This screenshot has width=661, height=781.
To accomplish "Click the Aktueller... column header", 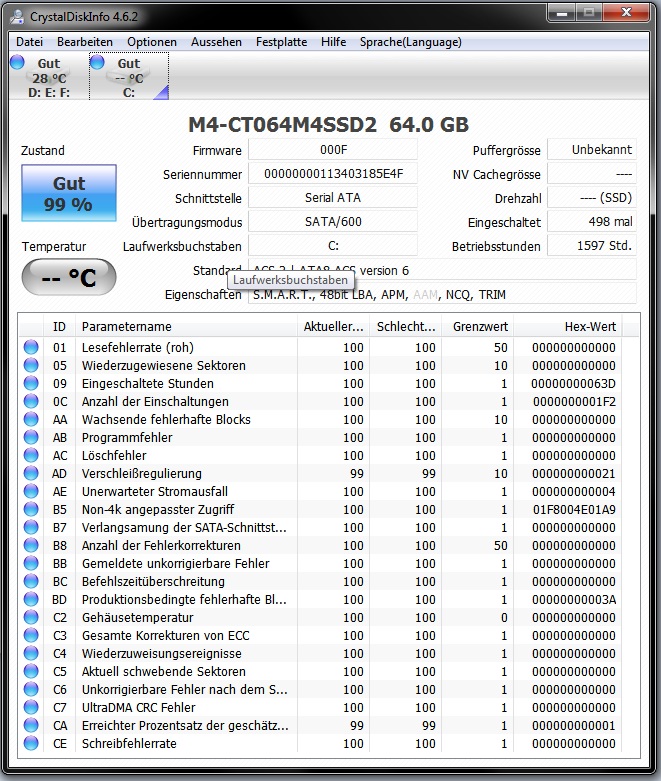I will click(x=333, y=326).
